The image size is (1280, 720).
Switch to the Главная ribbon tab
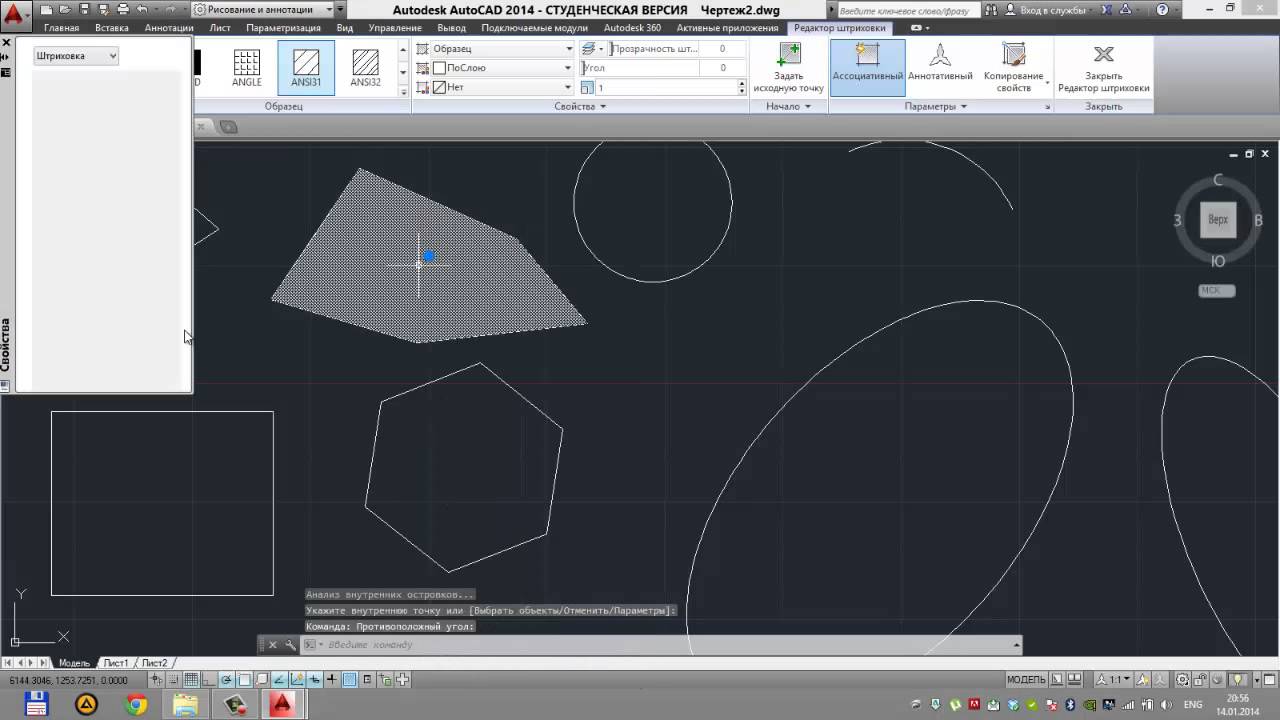61,28
